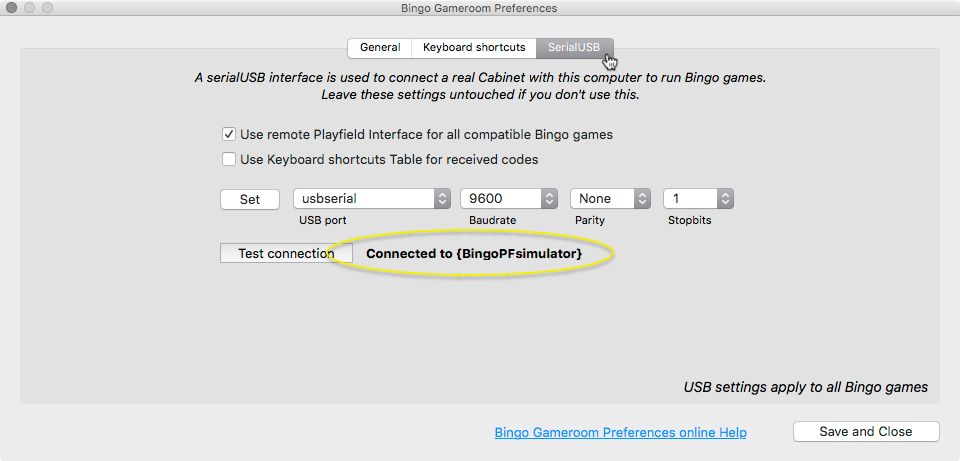This screenshot has width=960, height=461.
Task: Click Save and Close
Action: (x=866, y=432)
